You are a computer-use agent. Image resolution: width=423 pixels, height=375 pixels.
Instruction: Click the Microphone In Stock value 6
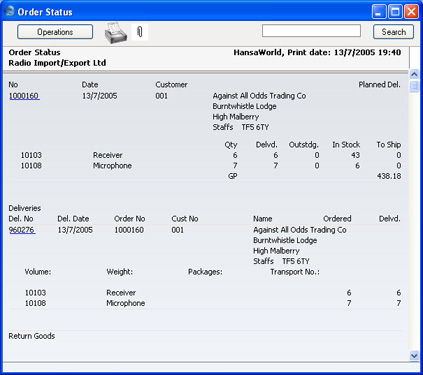(357, 166)
